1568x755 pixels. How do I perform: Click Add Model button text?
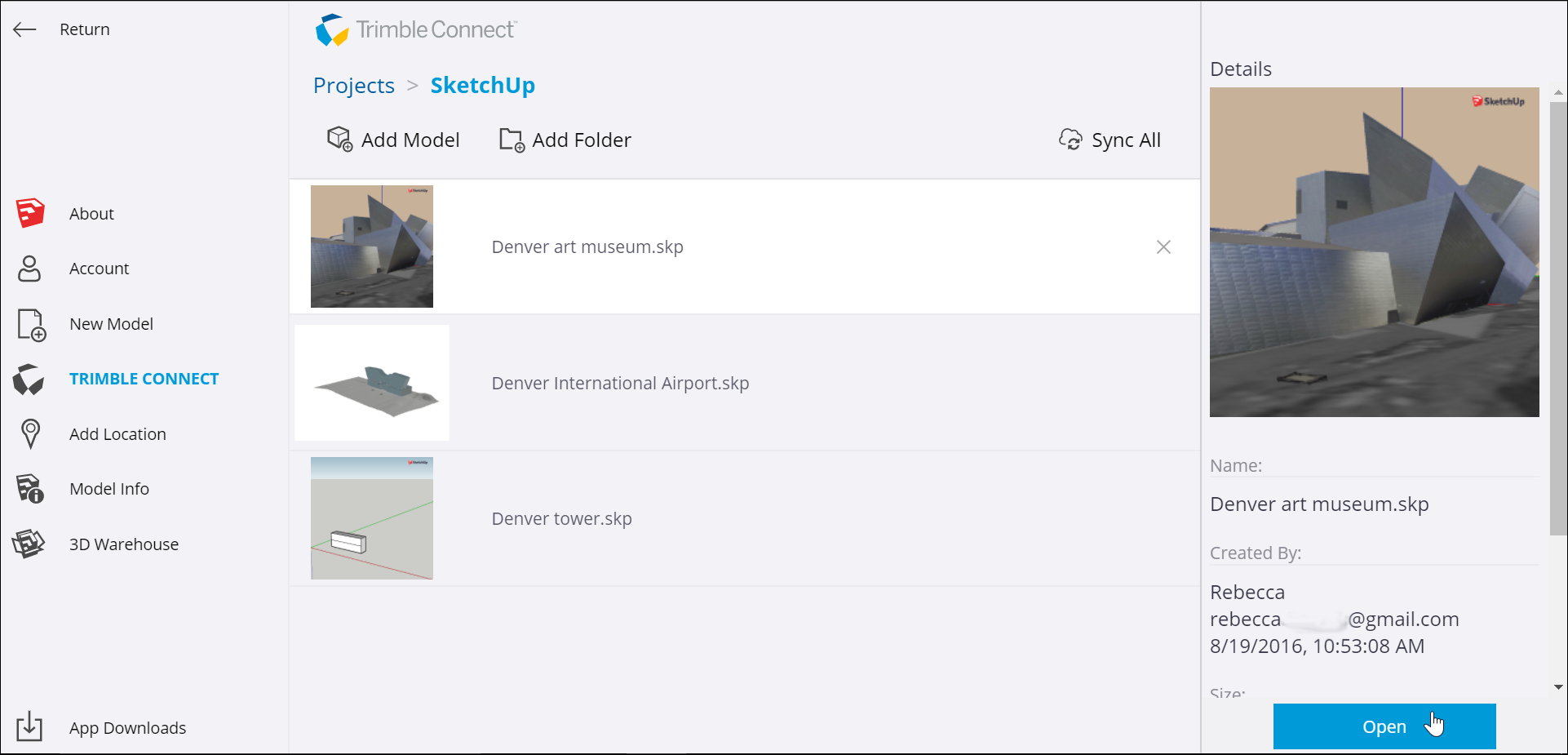click(x=411, y=140)
